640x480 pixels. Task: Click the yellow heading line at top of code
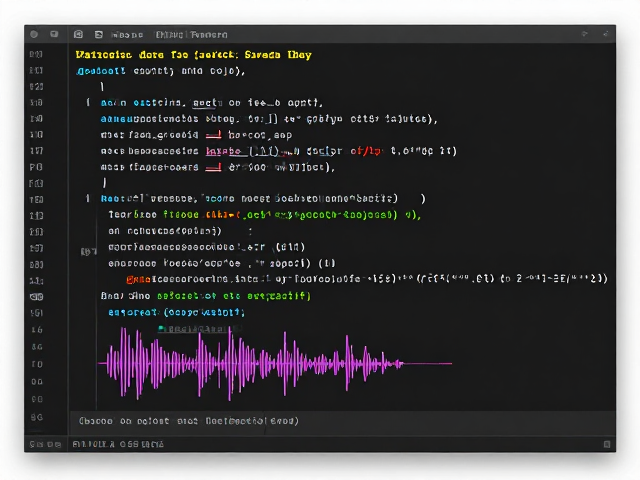(x=193, y=55)
